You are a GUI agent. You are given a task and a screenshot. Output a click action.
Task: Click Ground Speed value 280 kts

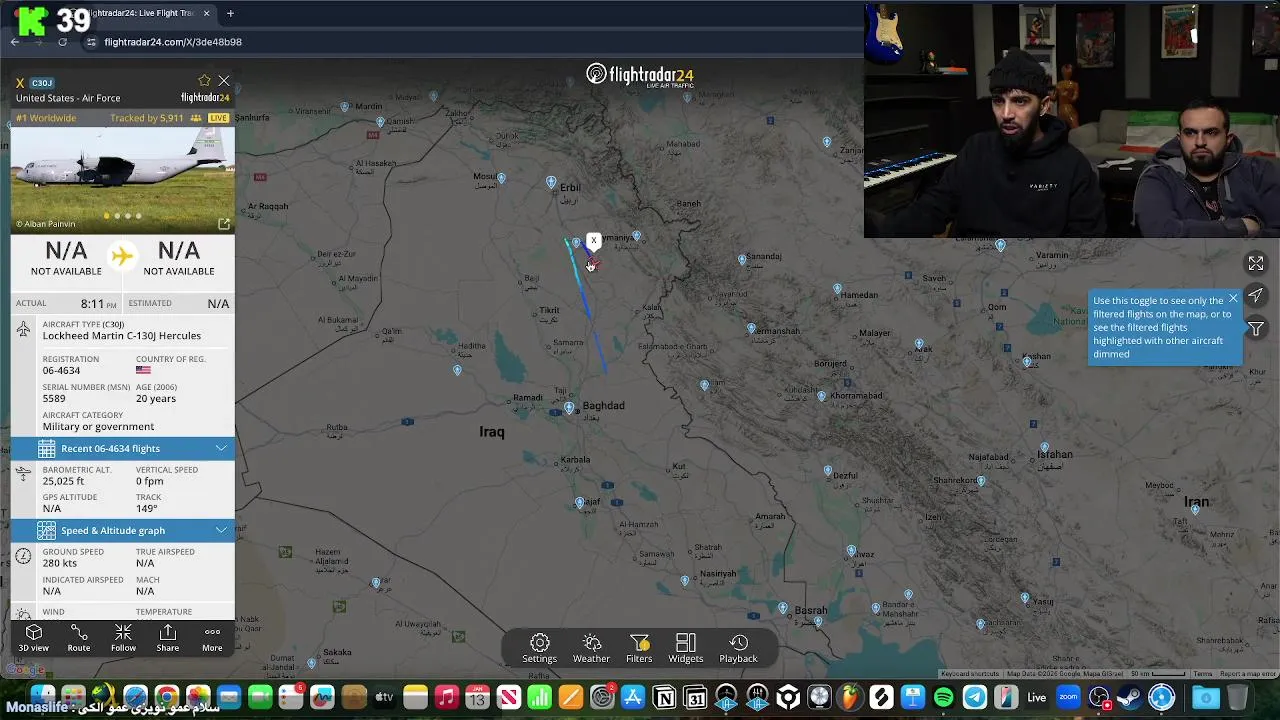(59, 563)
